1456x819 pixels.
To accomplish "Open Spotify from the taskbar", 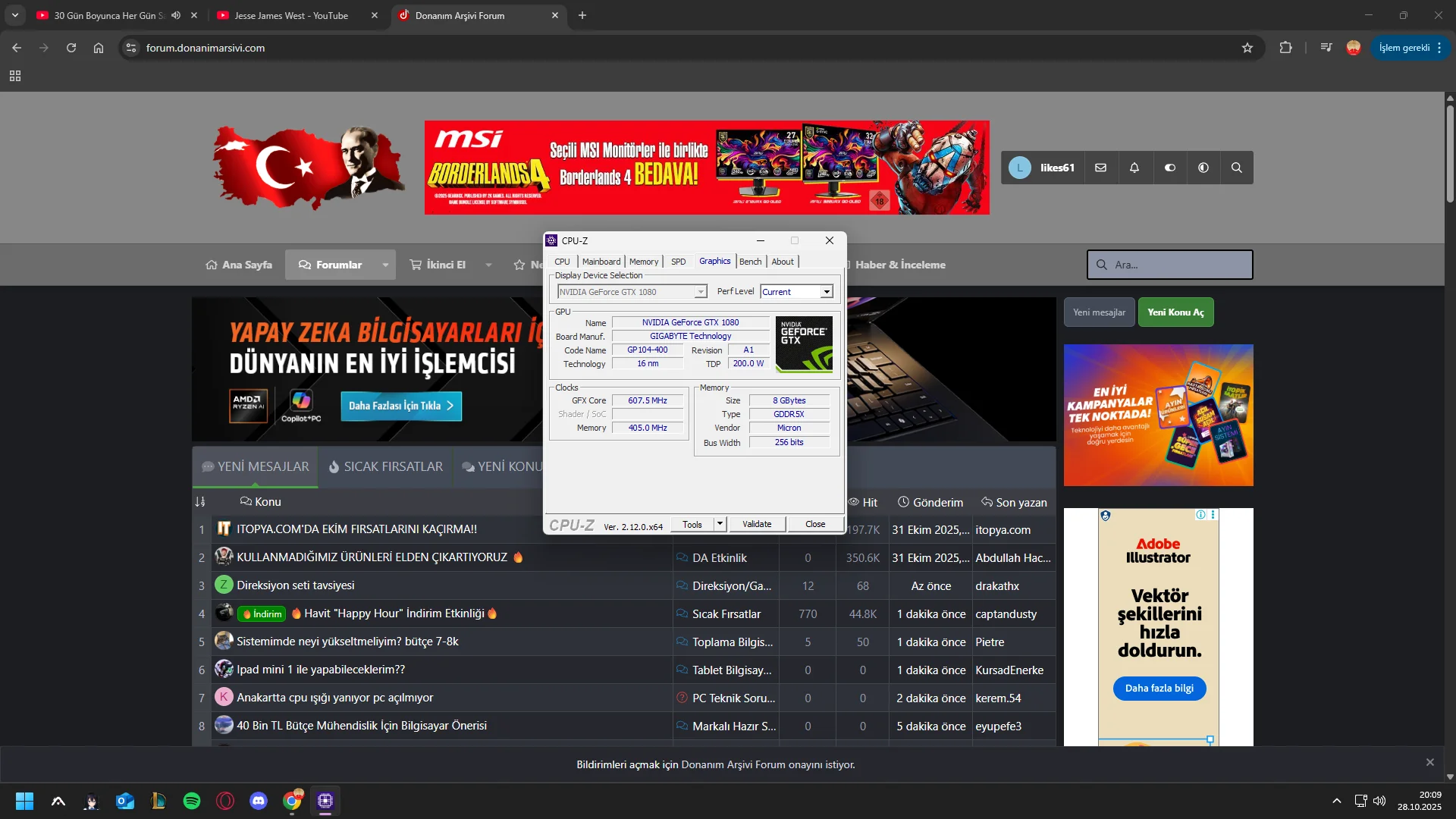I will tap(192, 801).
